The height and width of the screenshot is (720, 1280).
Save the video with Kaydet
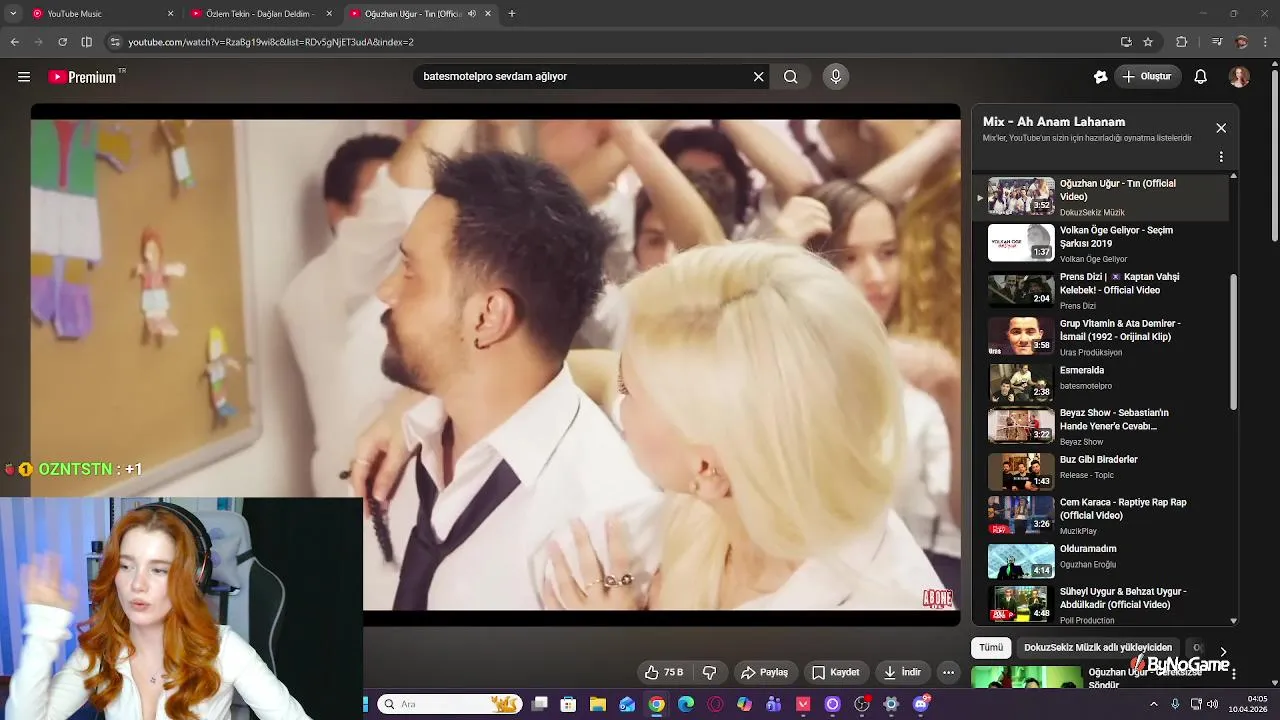point(835,673)
